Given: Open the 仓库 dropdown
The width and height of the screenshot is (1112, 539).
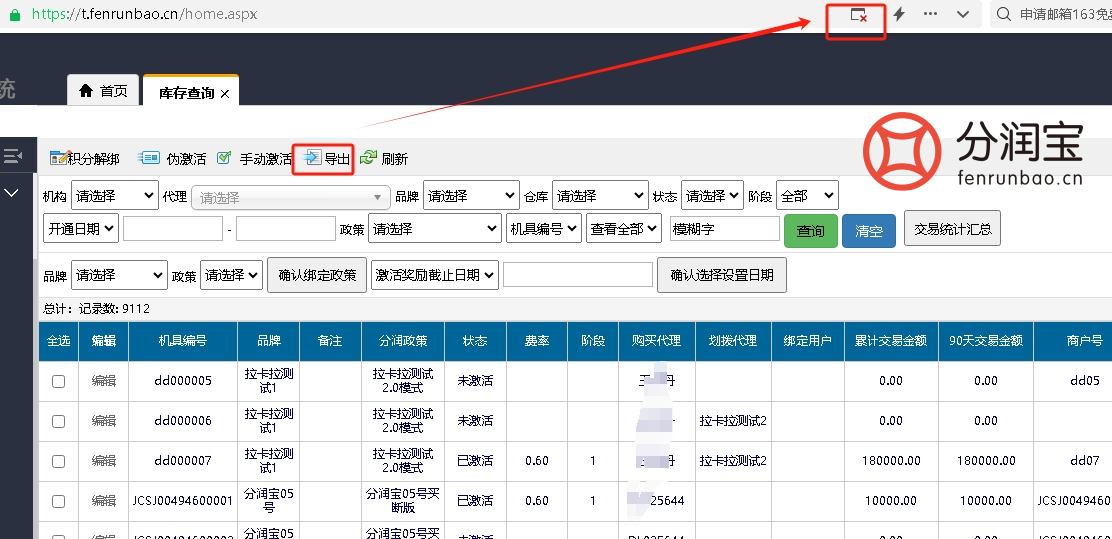Looking at the screenshot, I should (599, 196).
